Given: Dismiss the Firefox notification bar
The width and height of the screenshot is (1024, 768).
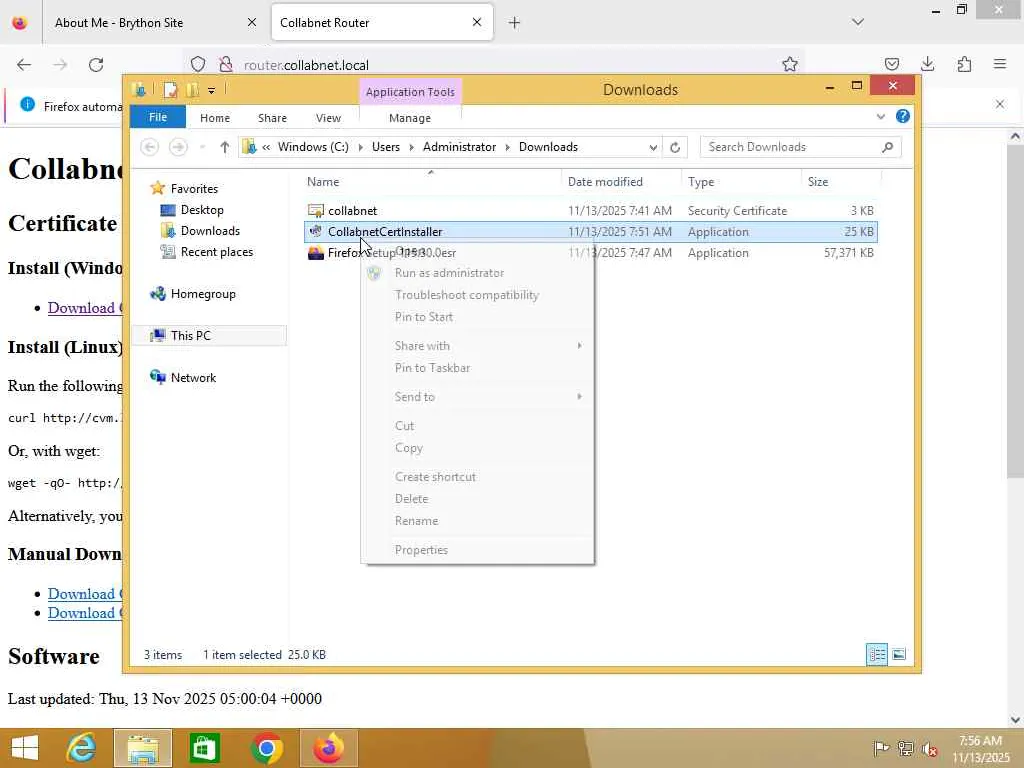Looking at the screenshot, I should click(1000, 104).
